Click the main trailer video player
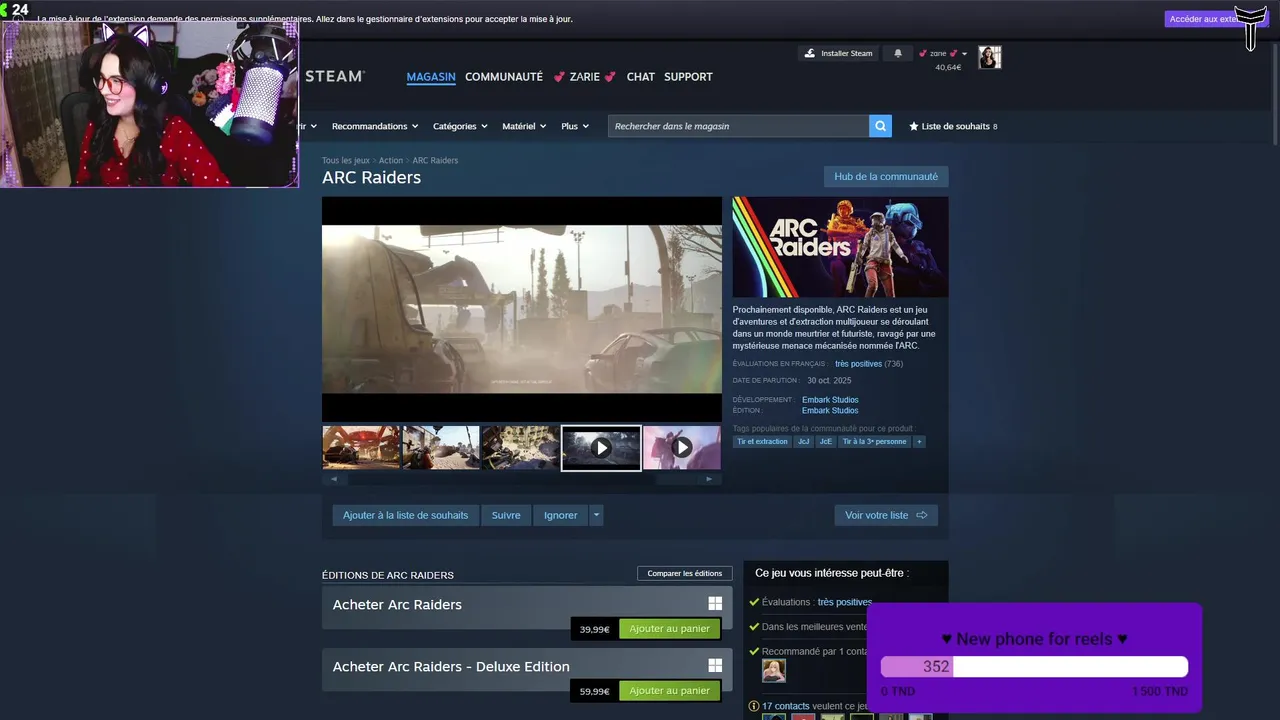The image size is (1280, 720). [x=521, y=309]
